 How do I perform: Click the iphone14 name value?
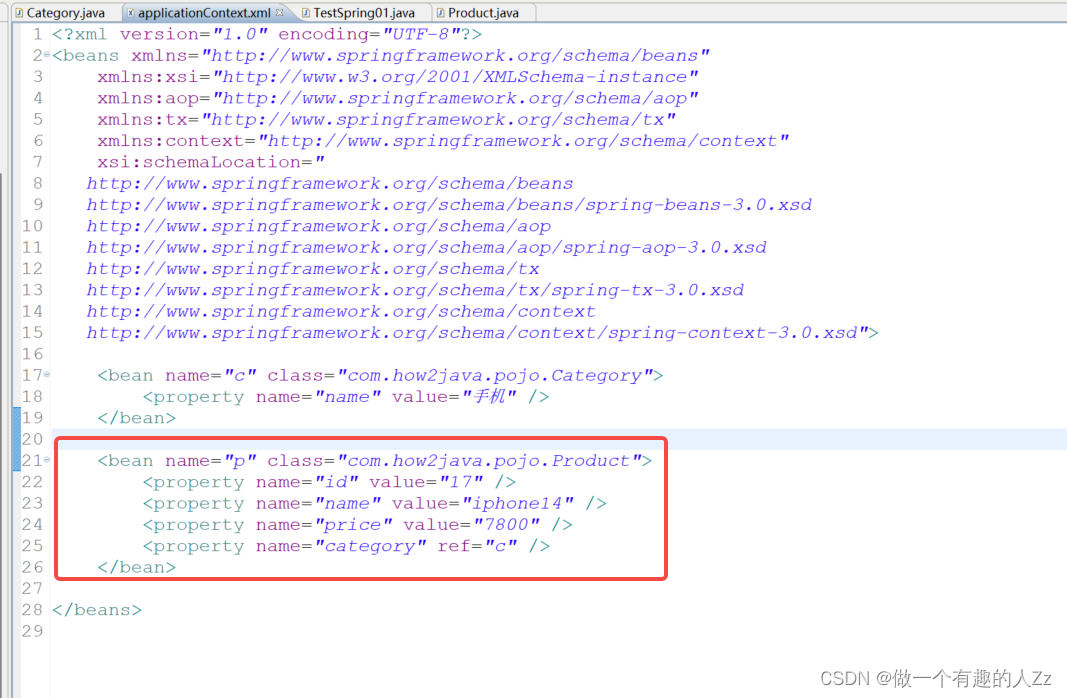(x=517, y=503)
